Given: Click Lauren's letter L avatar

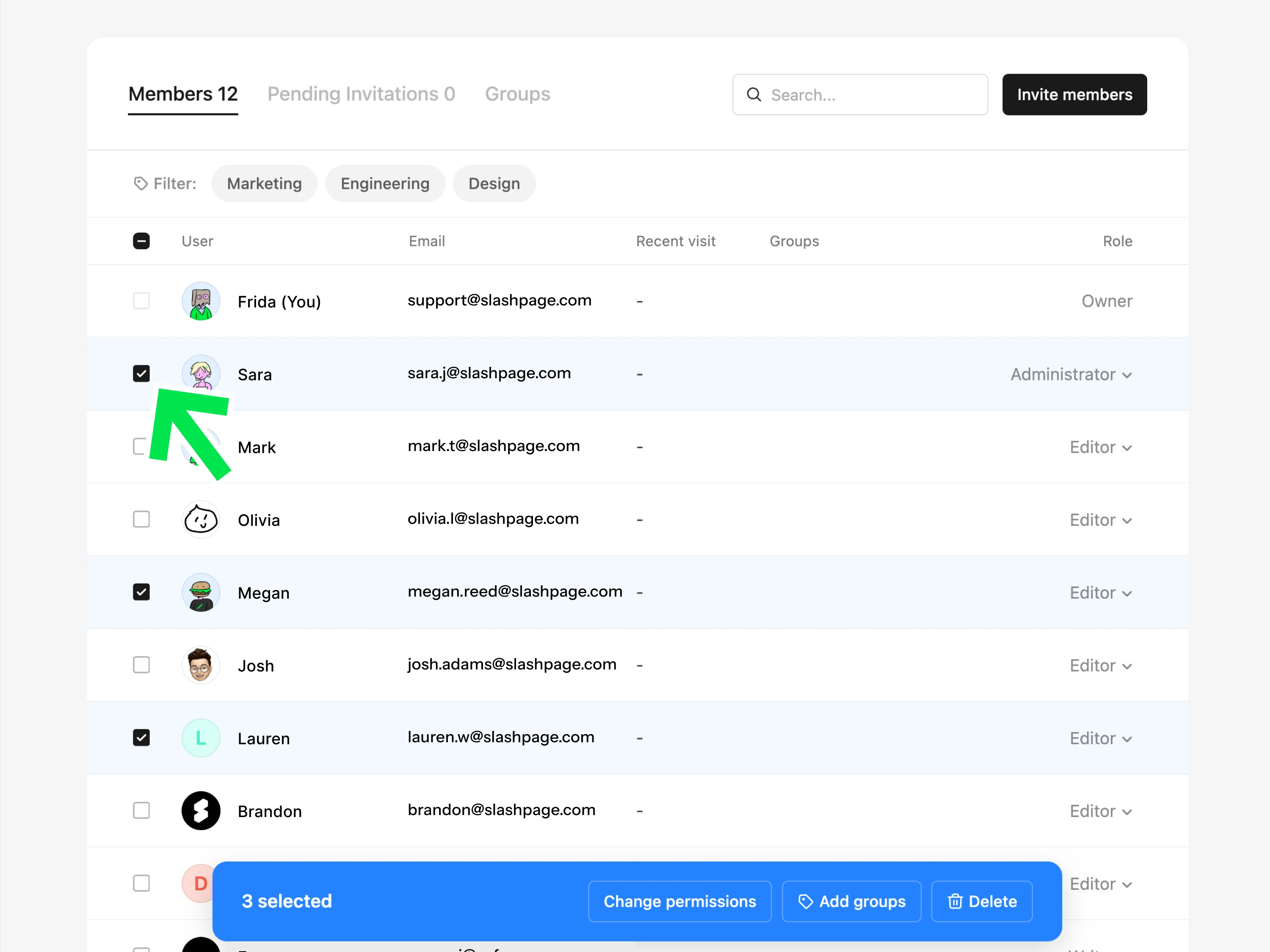Looking at the screenshot, I should [x=201, y=738].
